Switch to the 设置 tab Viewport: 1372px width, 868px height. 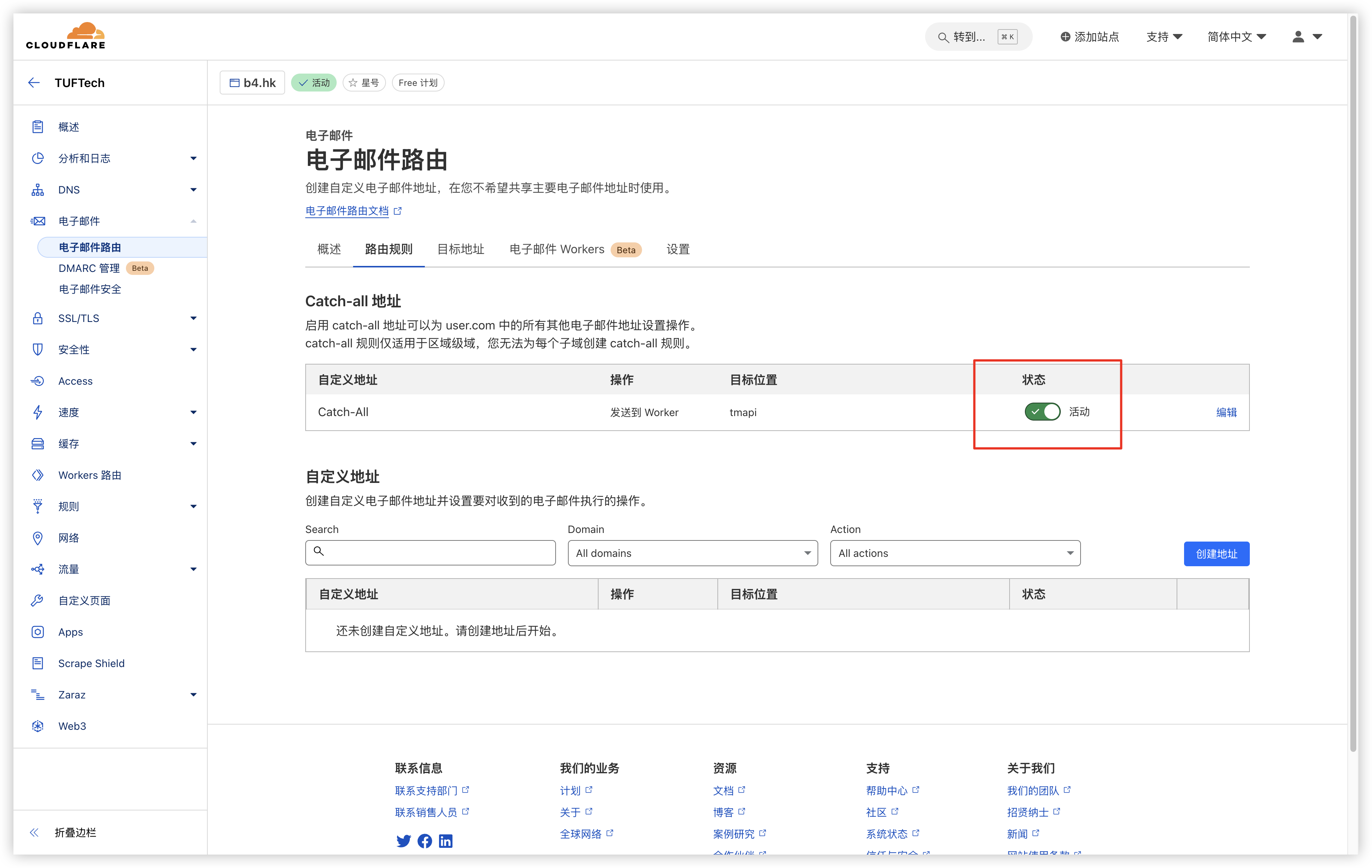coord(677,249)
